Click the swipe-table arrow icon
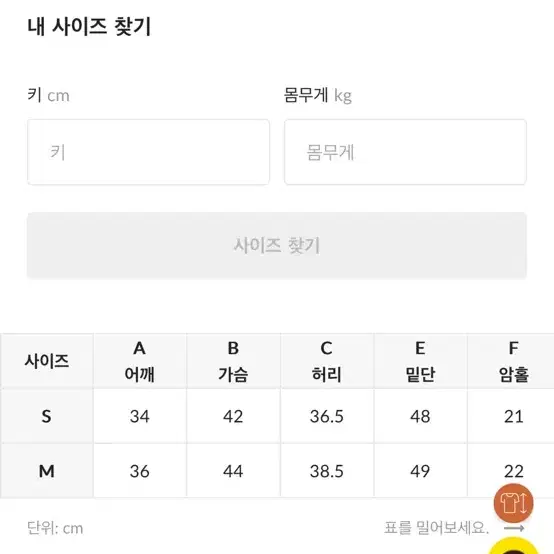The height and width of the screenshot is (554, 554). pos(514,529)
